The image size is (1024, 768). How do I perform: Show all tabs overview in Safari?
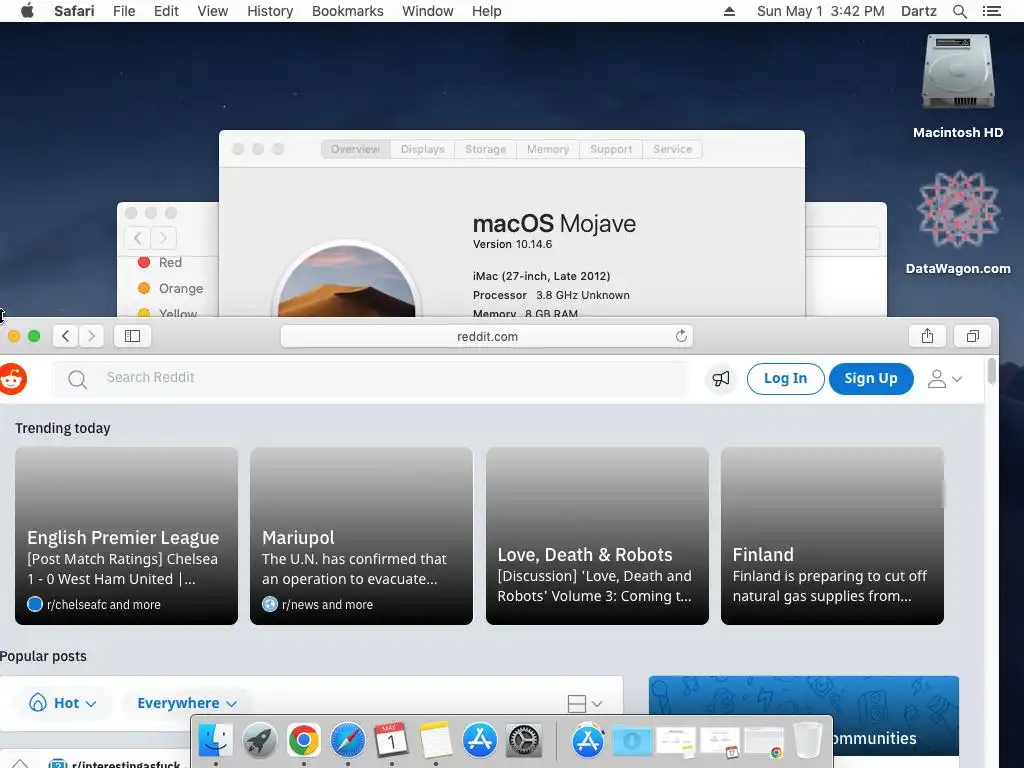972,336
